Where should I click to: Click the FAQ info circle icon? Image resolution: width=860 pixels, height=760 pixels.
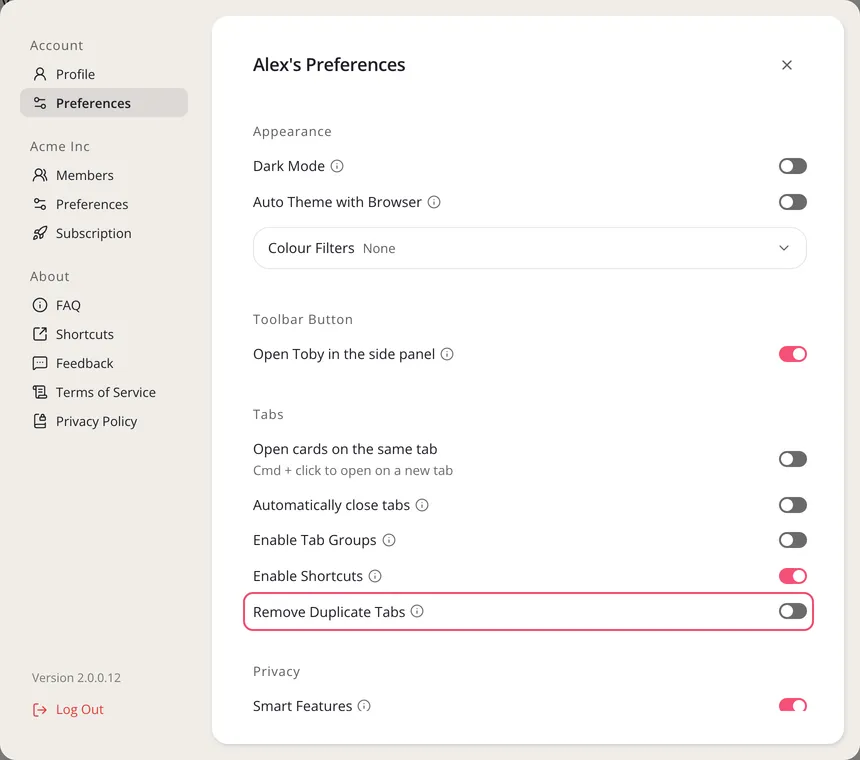point(39,305)
